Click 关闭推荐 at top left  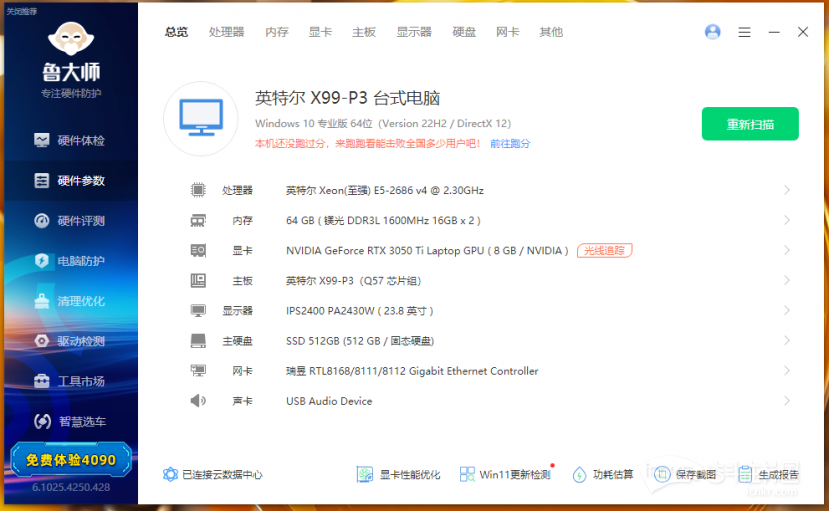tap(22, 11)
